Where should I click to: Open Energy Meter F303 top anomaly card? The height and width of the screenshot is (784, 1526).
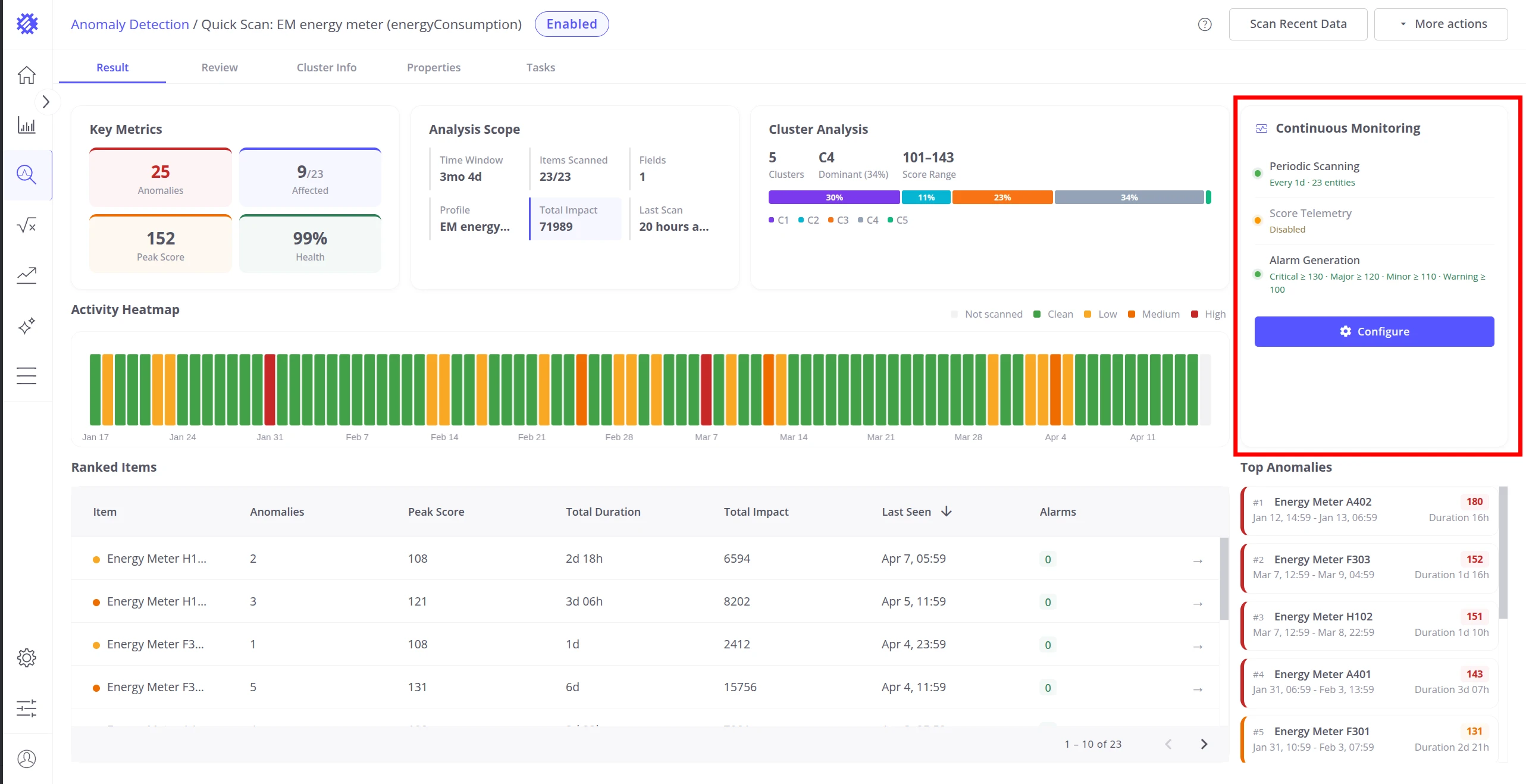[x=1370, y=567]
